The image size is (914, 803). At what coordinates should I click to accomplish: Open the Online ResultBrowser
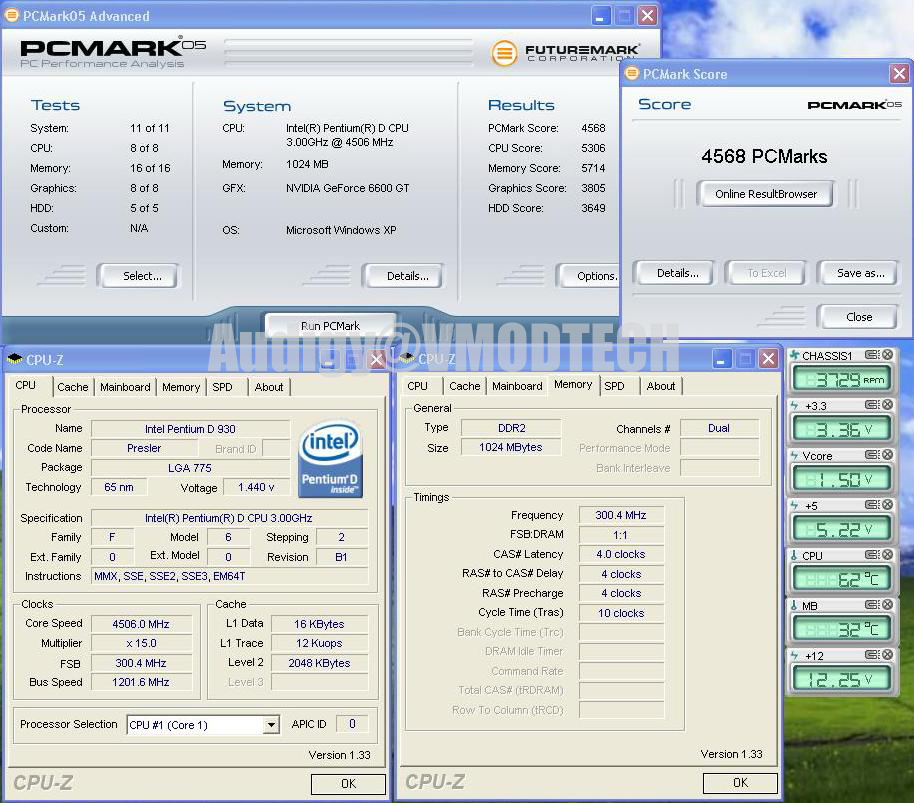765,194
